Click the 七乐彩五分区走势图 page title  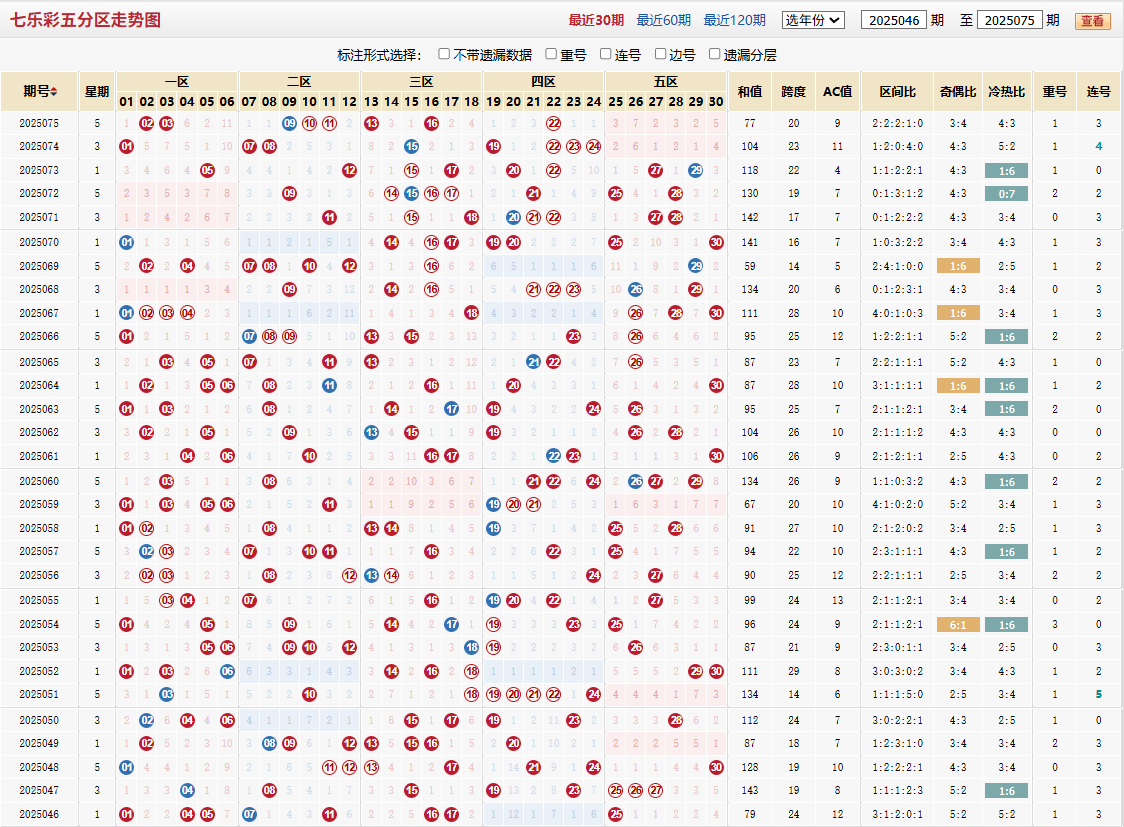click(85, 20)
